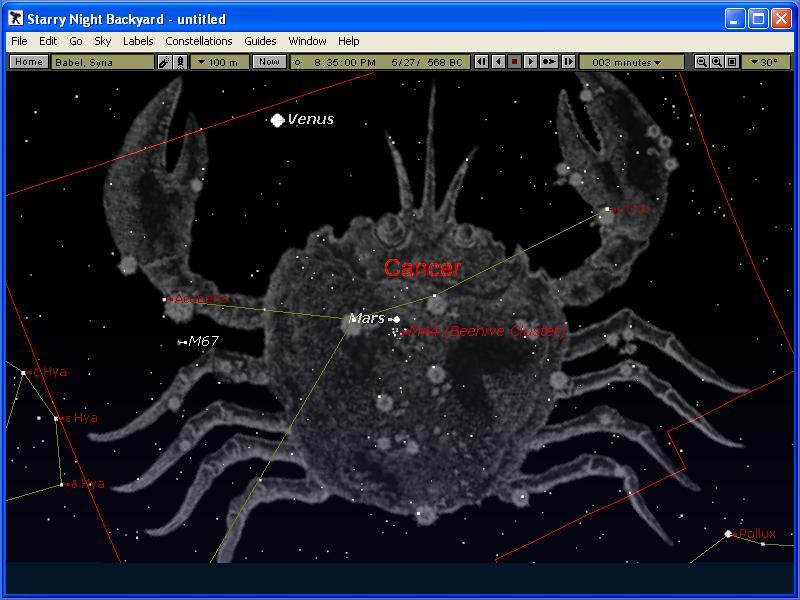Image resolution: width=800 pixels, height=600 pixels.
Task: Click the δ Hya star label
Action: point(88,484)
